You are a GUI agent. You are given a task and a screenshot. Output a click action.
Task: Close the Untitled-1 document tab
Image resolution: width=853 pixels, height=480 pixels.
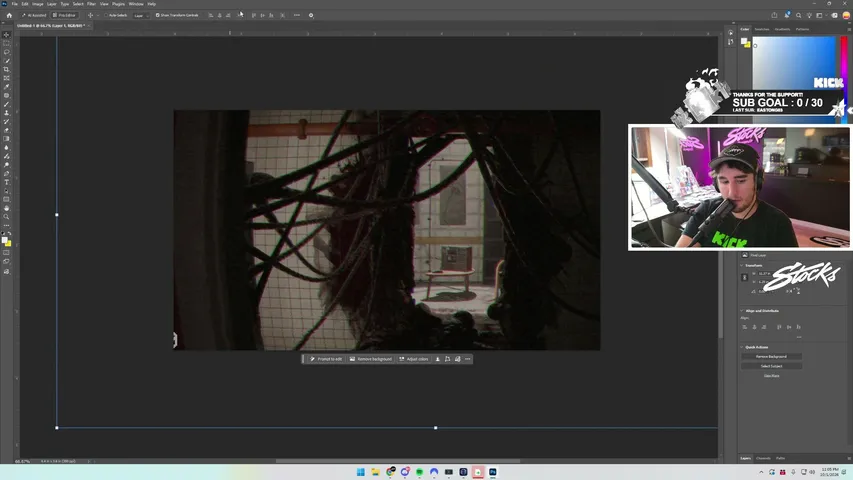[89, 26]
